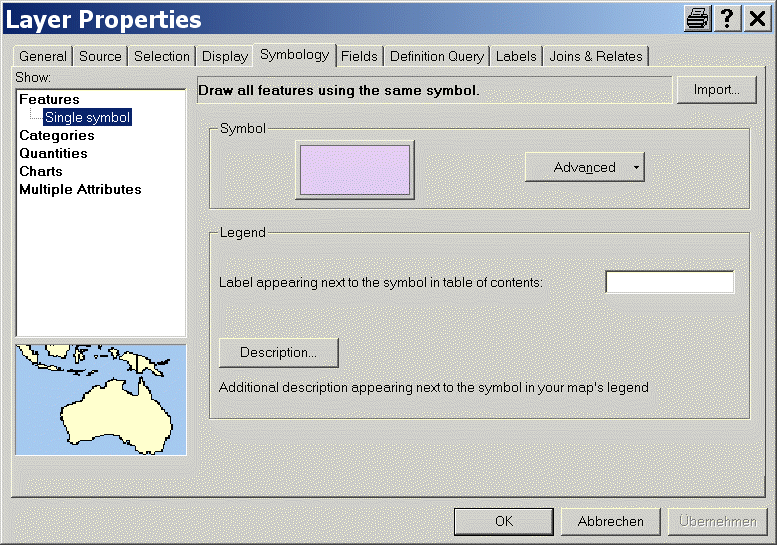Click the Übernehmen button

[x=718, y=521]
